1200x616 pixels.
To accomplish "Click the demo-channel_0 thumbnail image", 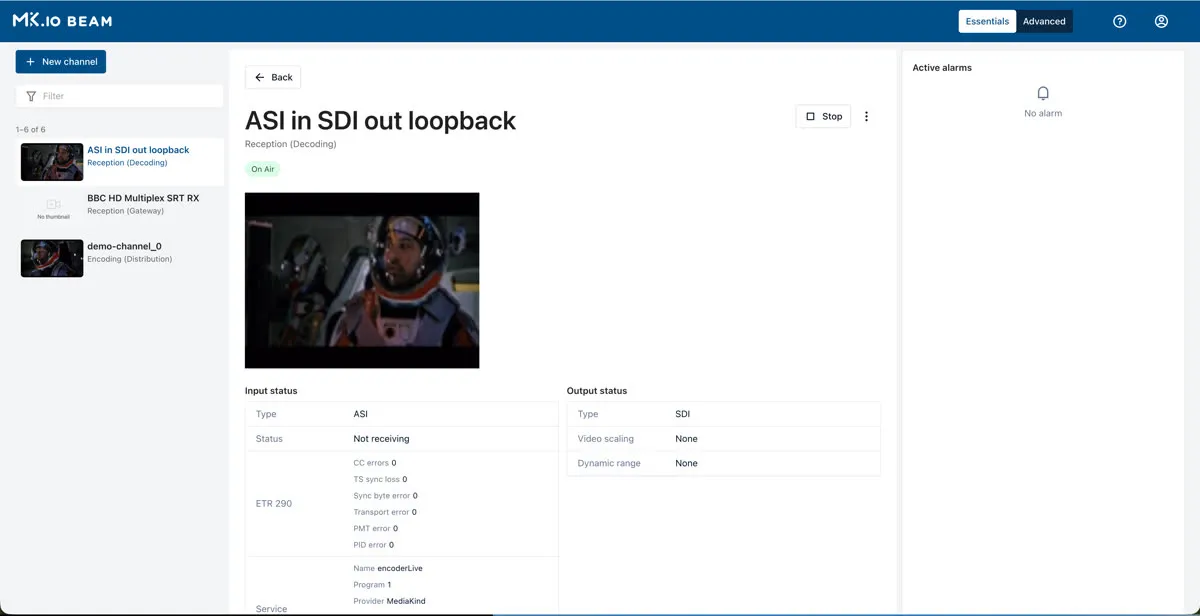I will tap(52, 258).
